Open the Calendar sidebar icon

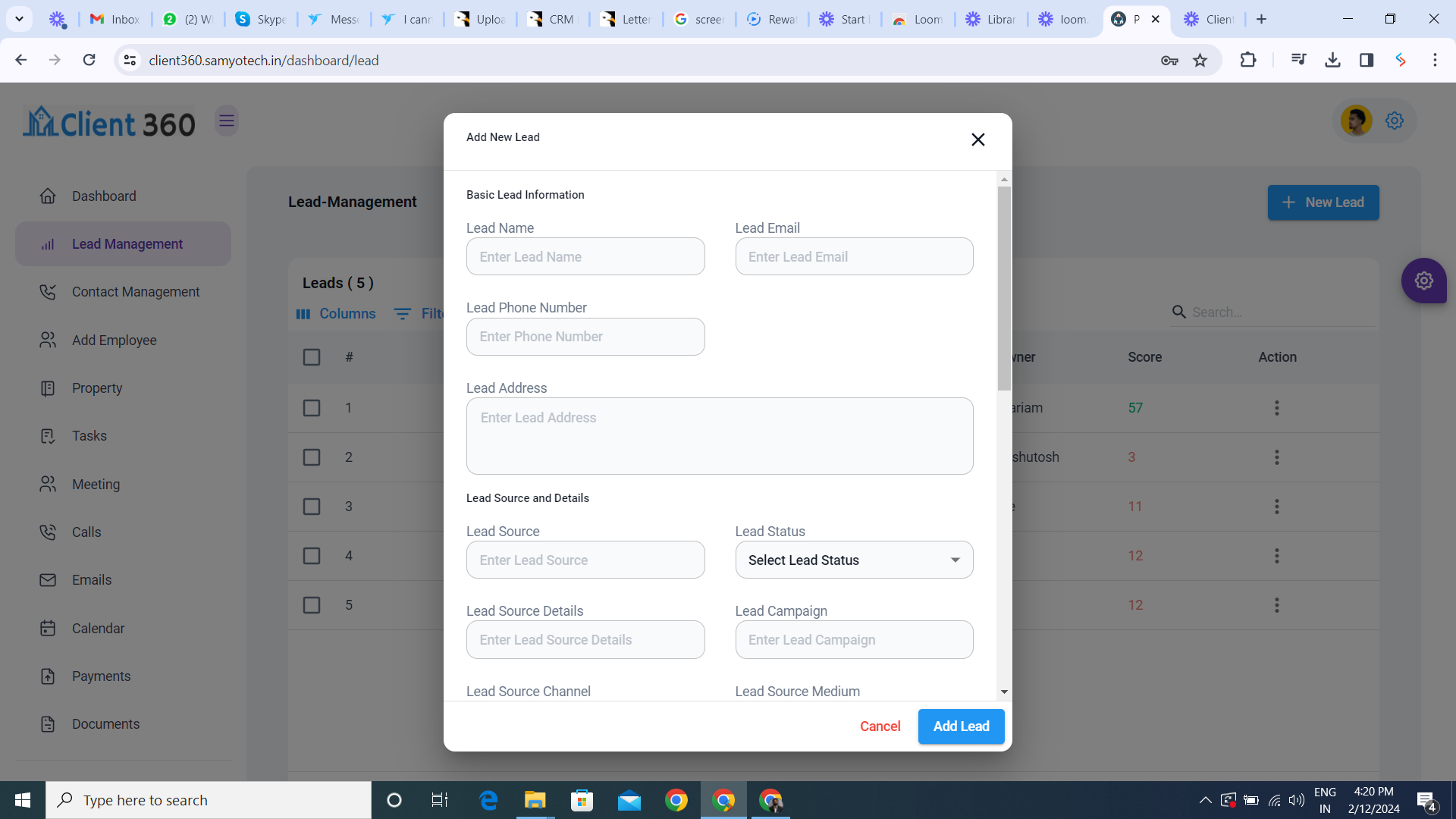pos(48,628)
